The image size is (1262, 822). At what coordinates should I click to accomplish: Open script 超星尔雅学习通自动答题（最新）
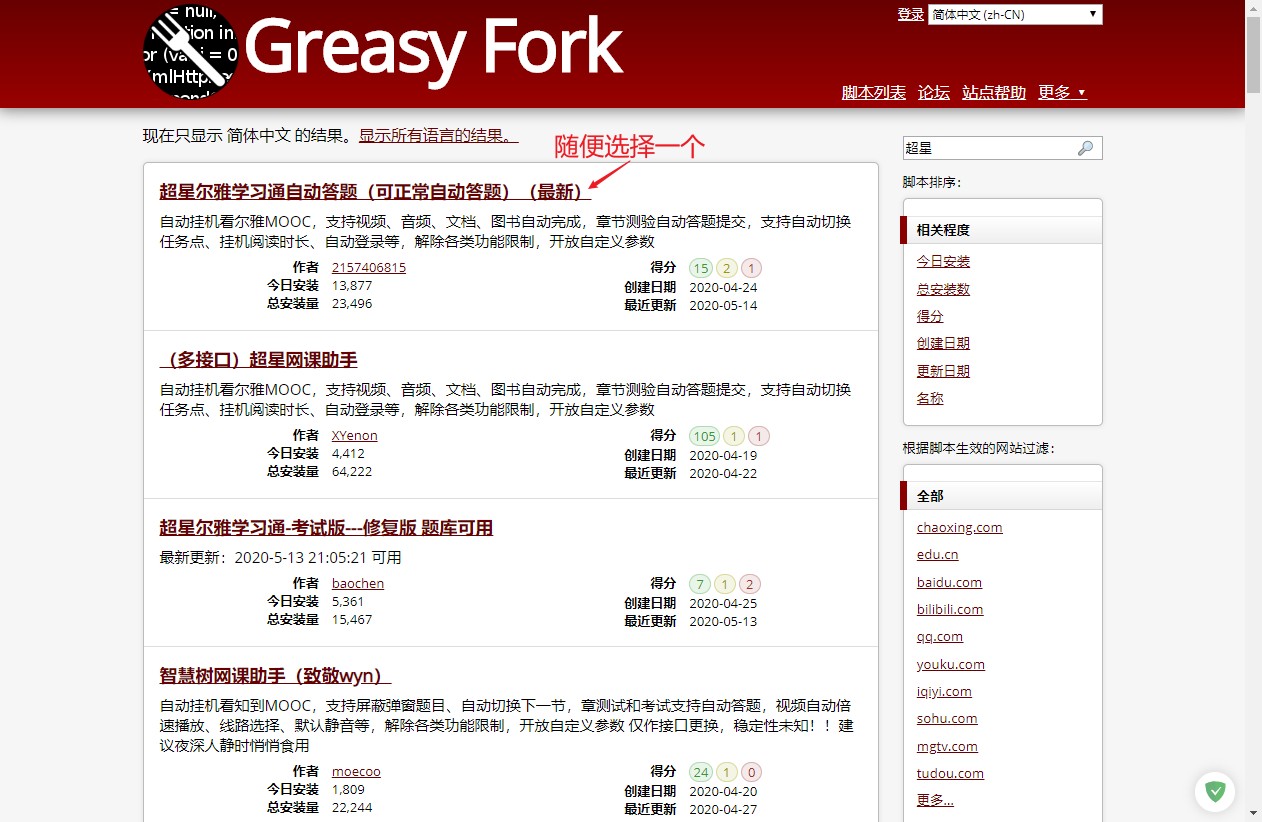(x=375, y=192)
